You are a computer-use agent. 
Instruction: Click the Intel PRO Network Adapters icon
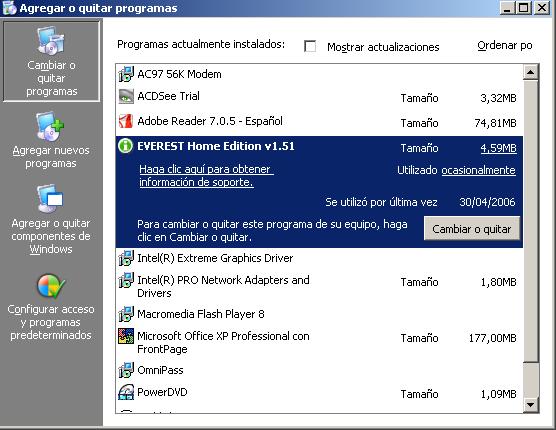126,280
